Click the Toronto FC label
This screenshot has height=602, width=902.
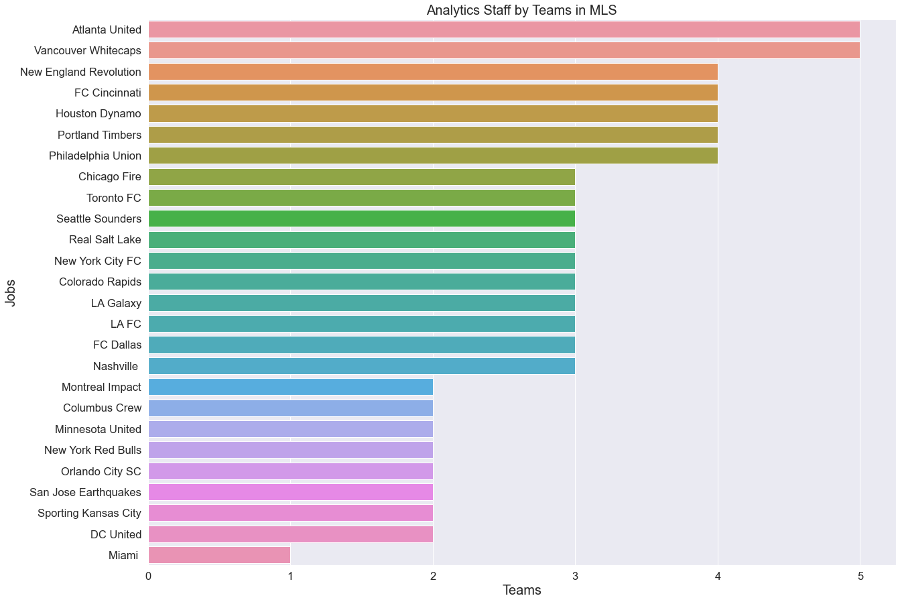[114, 198]
